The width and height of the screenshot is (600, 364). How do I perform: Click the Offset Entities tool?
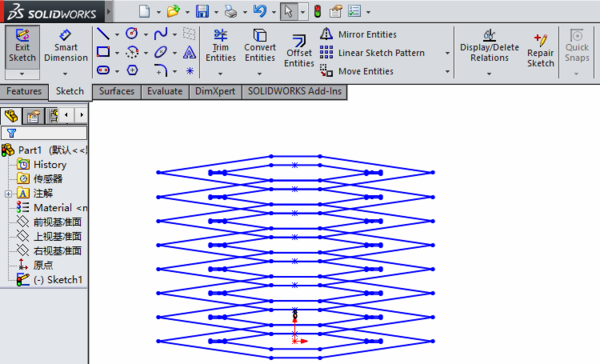coord(299,51)
